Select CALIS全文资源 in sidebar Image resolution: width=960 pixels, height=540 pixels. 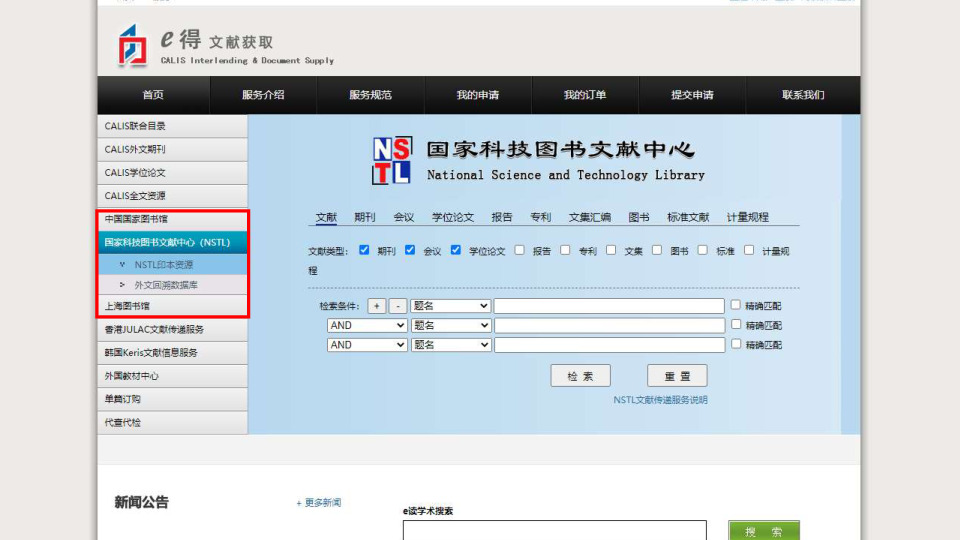point(173,196)
